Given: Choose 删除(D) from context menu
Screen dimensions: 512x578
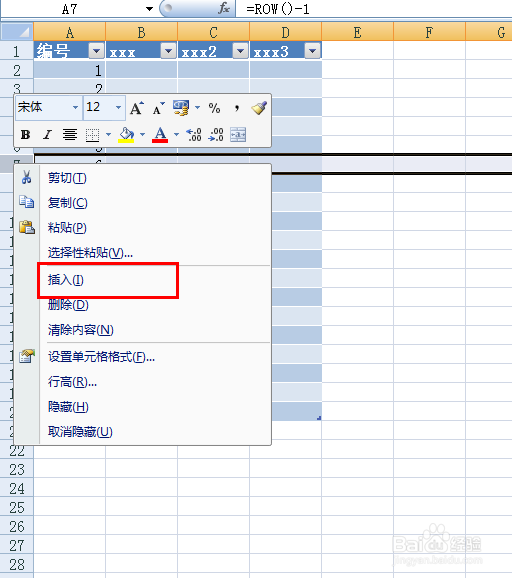Looking at the screenshot, I should (x=142, y=305).
